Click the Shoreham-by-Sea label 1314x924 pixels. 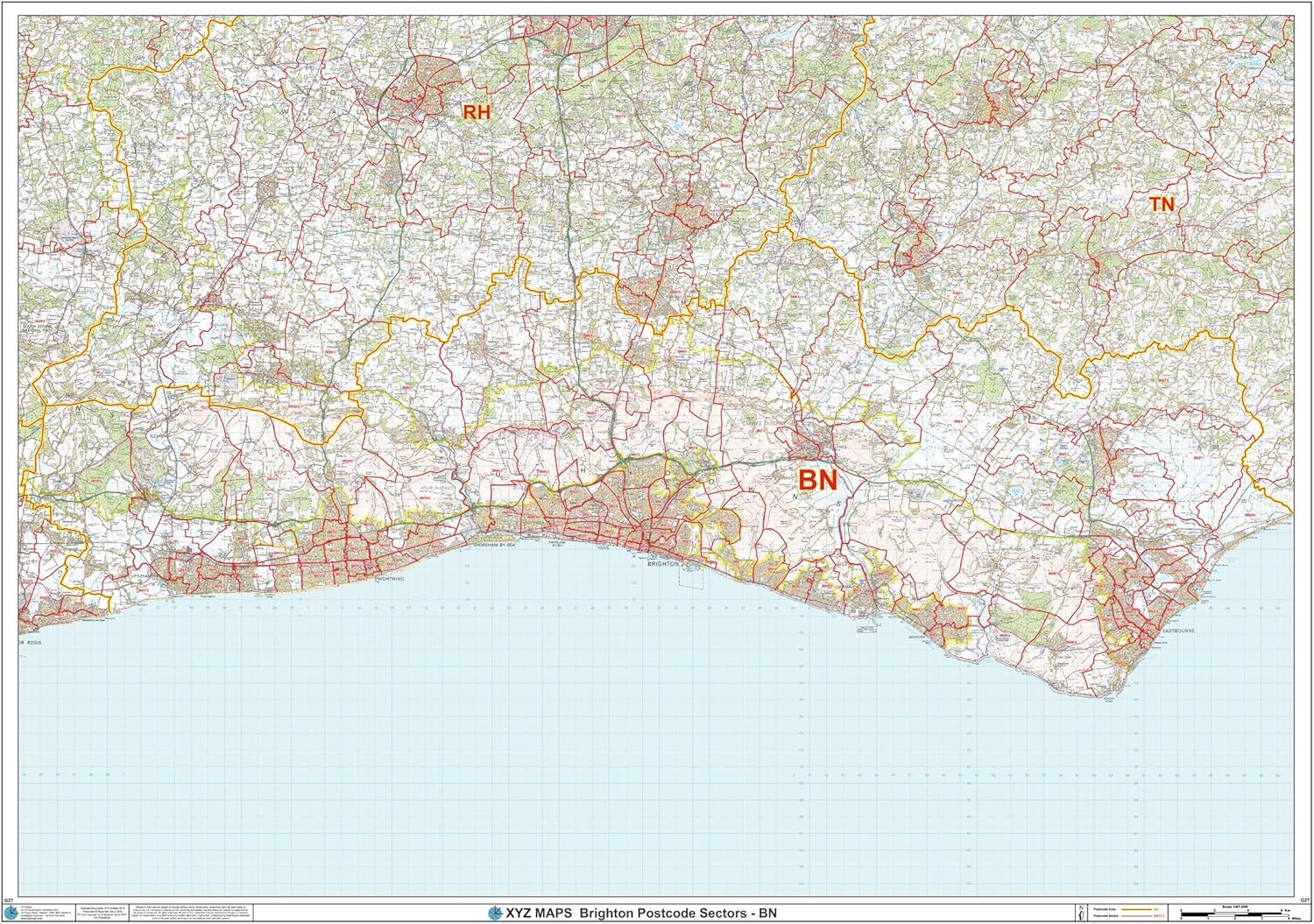tap(493, 545)
